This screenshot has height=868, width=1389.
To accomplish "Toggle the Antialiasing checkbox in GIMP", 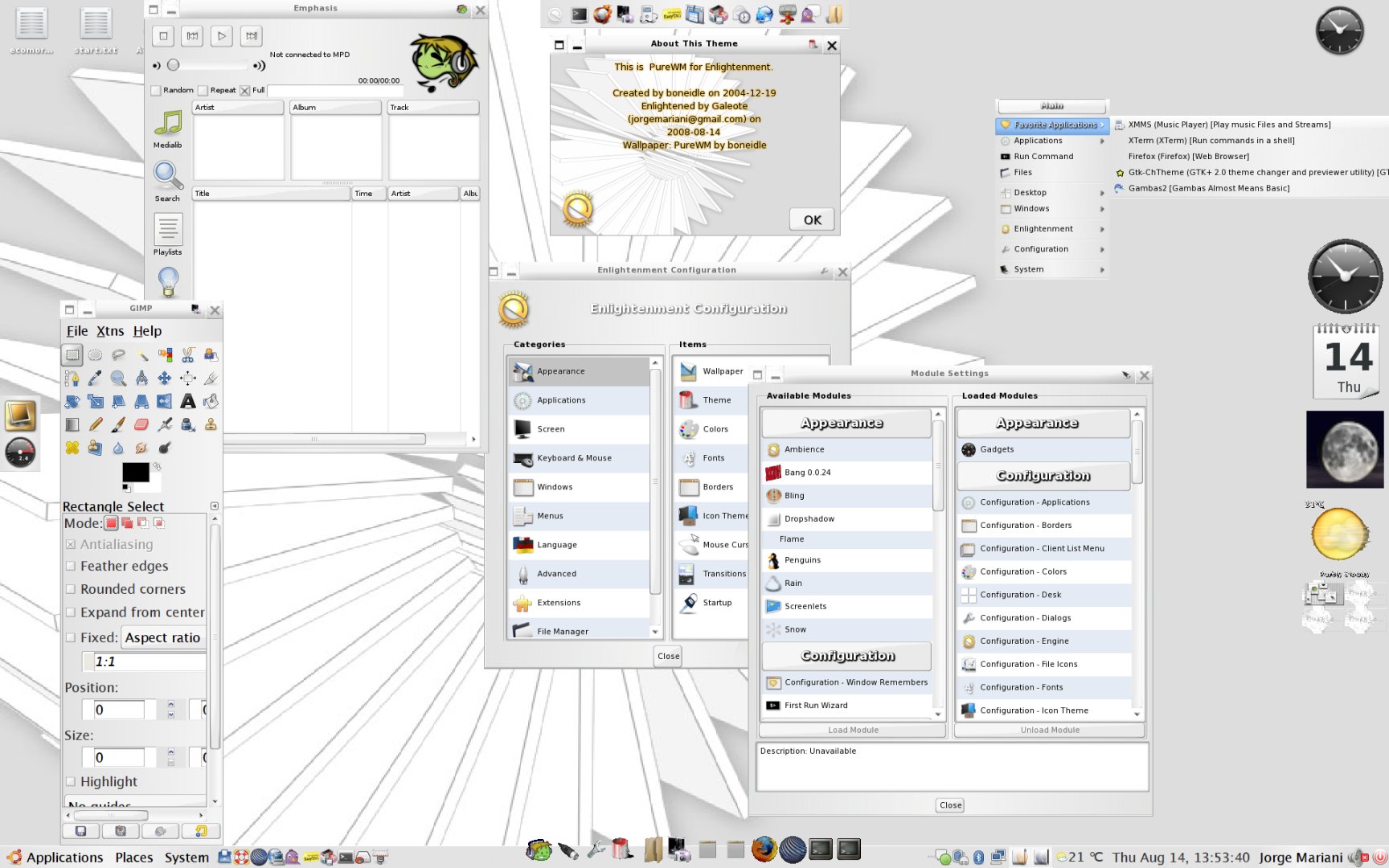I will (71, 544).
